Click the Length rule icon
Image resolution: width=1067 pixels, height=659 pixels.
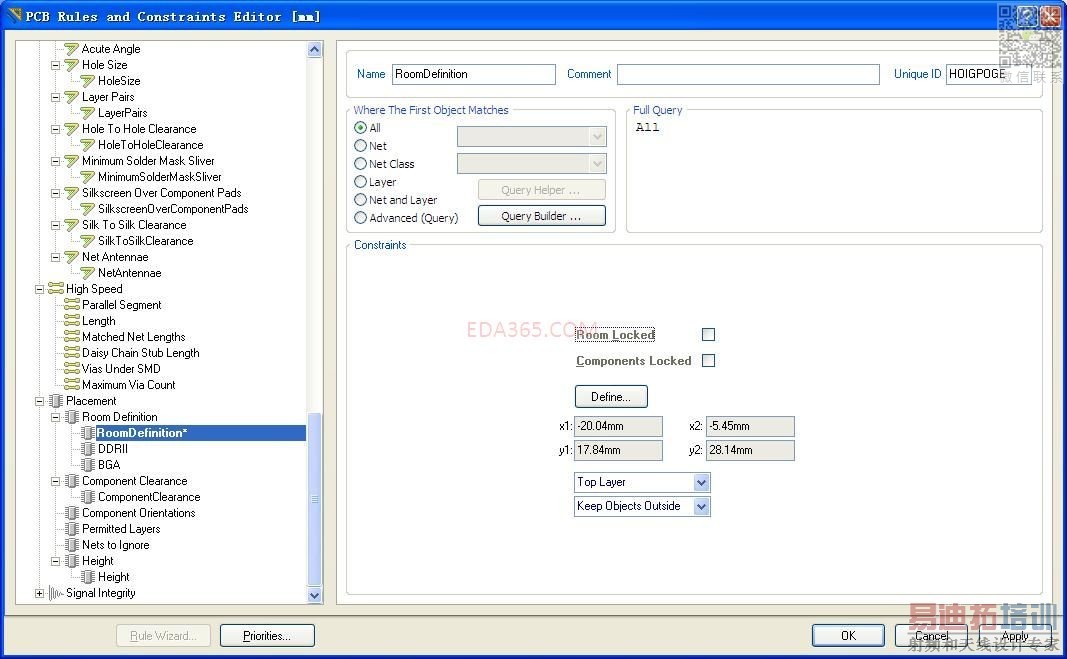[71, 321]
